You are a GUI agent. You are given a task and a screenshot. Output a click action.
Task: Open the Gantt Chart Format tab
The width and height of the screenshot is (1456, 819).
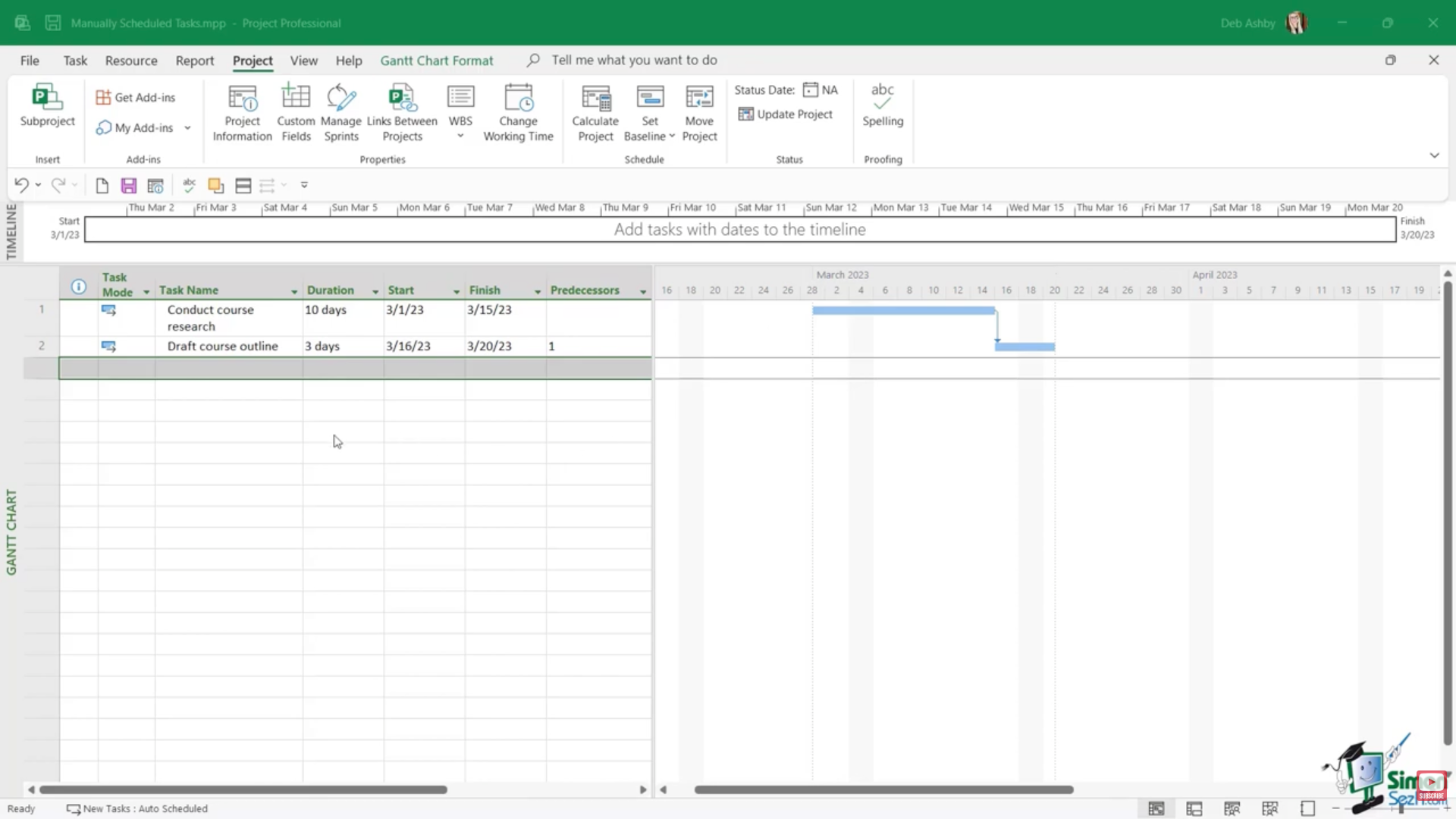(436, 61)
